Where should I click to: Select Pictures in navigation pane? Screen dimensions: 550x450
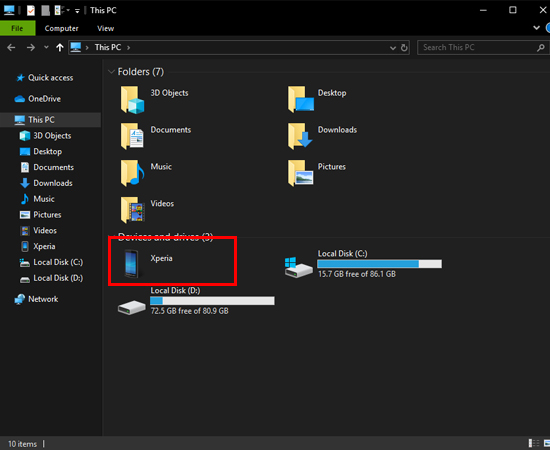click(40, 215)
